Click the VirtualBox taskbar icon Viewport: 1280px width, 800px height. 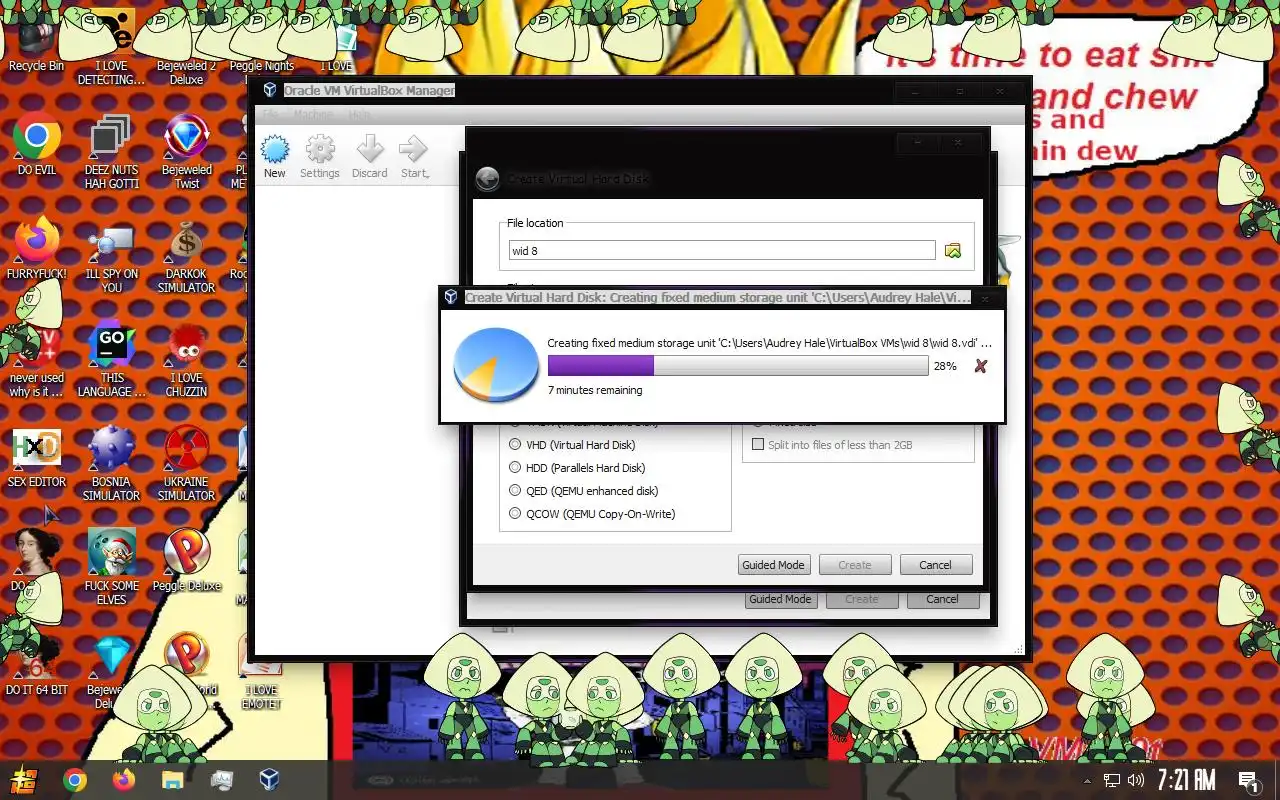pyautogui.click(x=269, y=779)
